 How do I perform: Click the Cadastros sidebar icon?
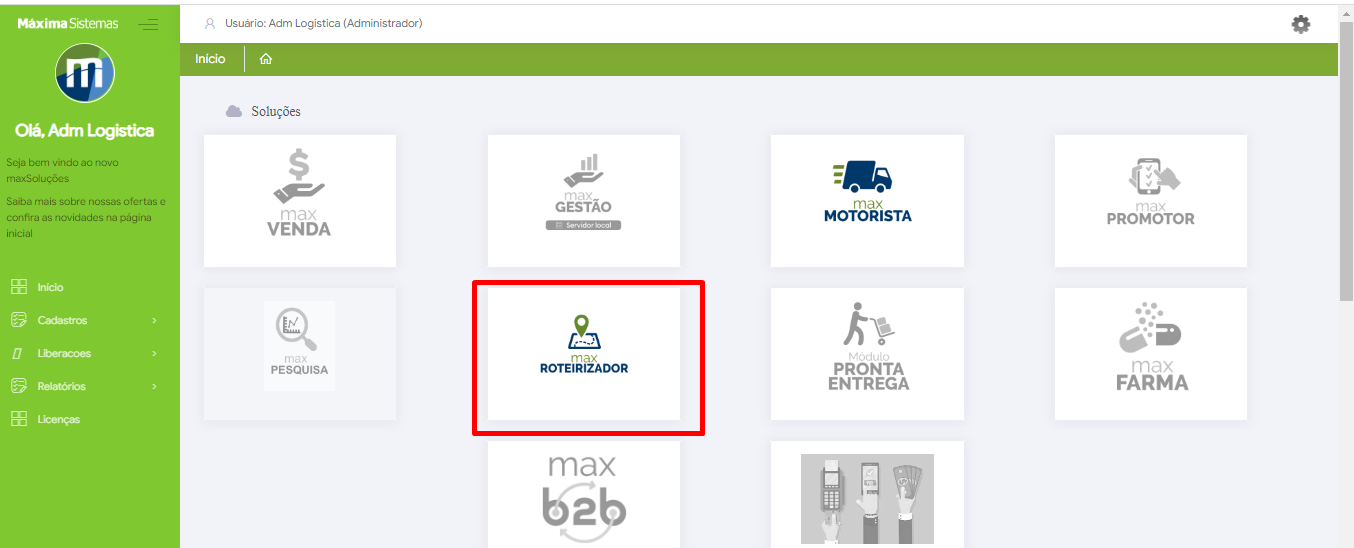coord(18,320)
